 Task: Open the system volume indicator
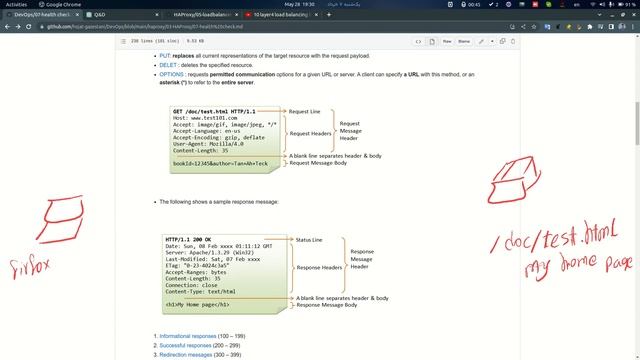[x=602, y=4]
